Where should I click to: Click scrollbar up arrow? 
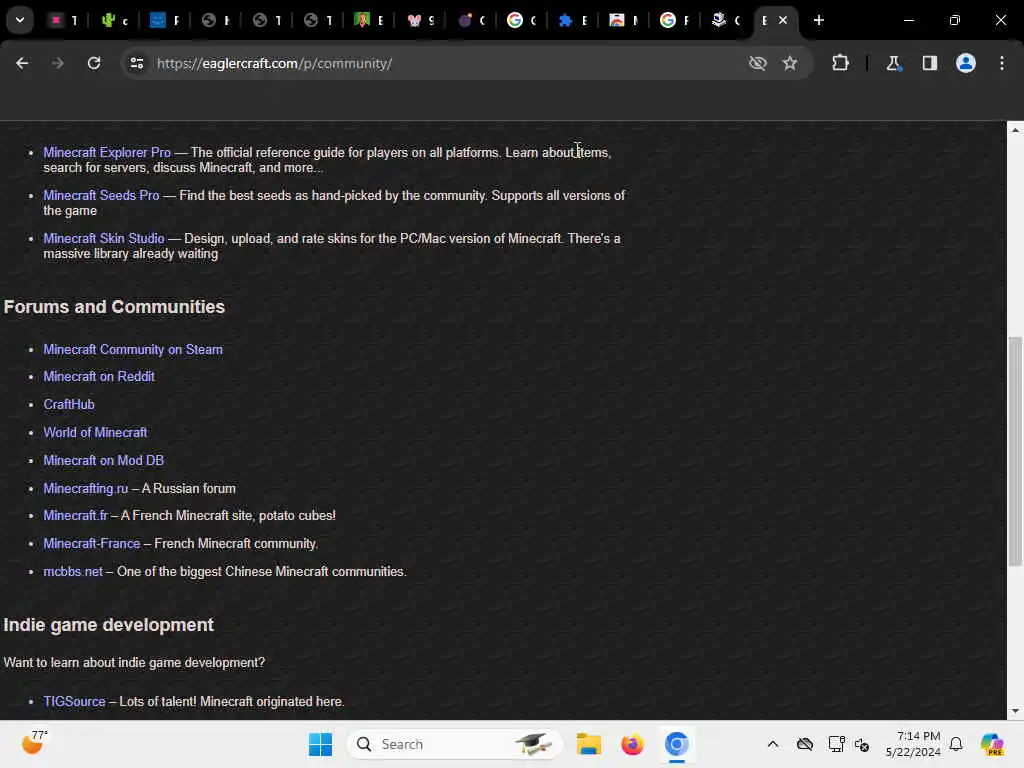coord(1015,130)
